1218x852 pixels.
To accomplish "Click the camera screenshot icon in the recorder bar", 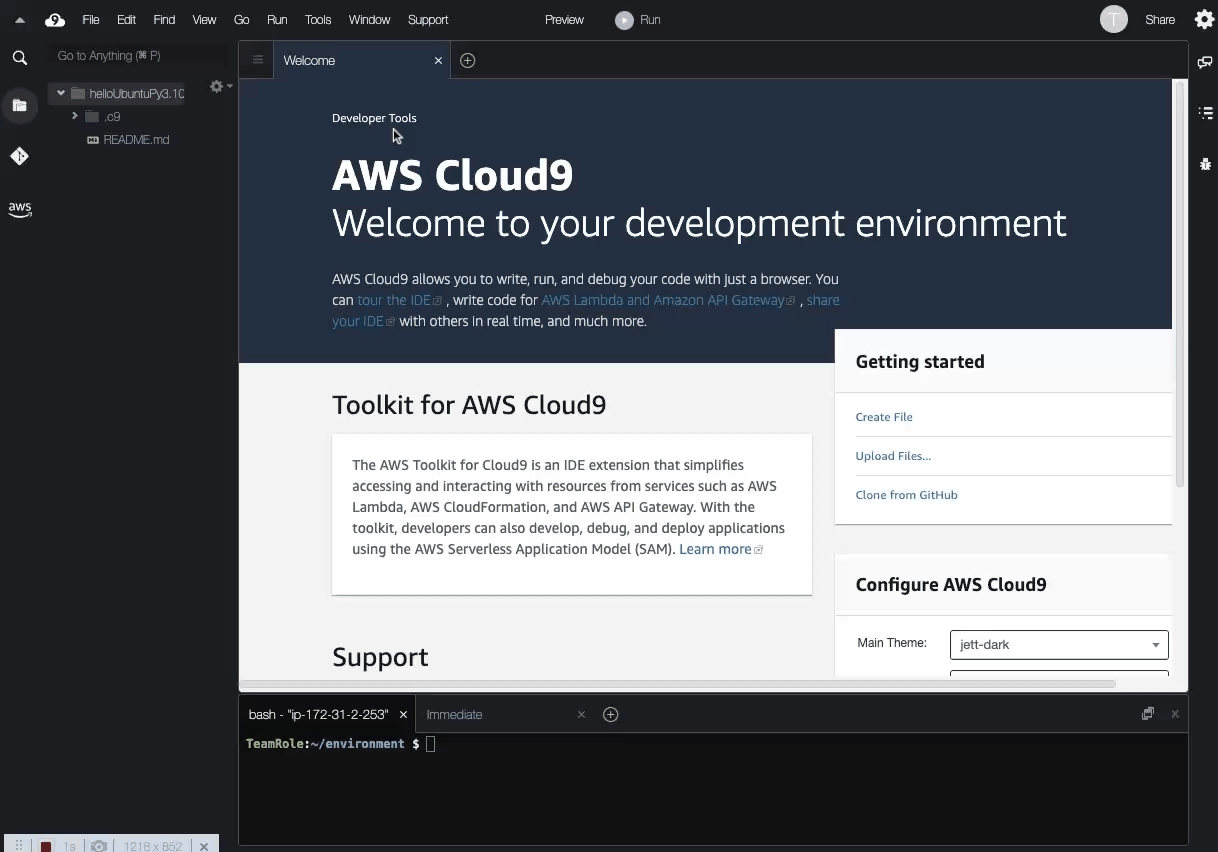I will [x=99, y=846].
